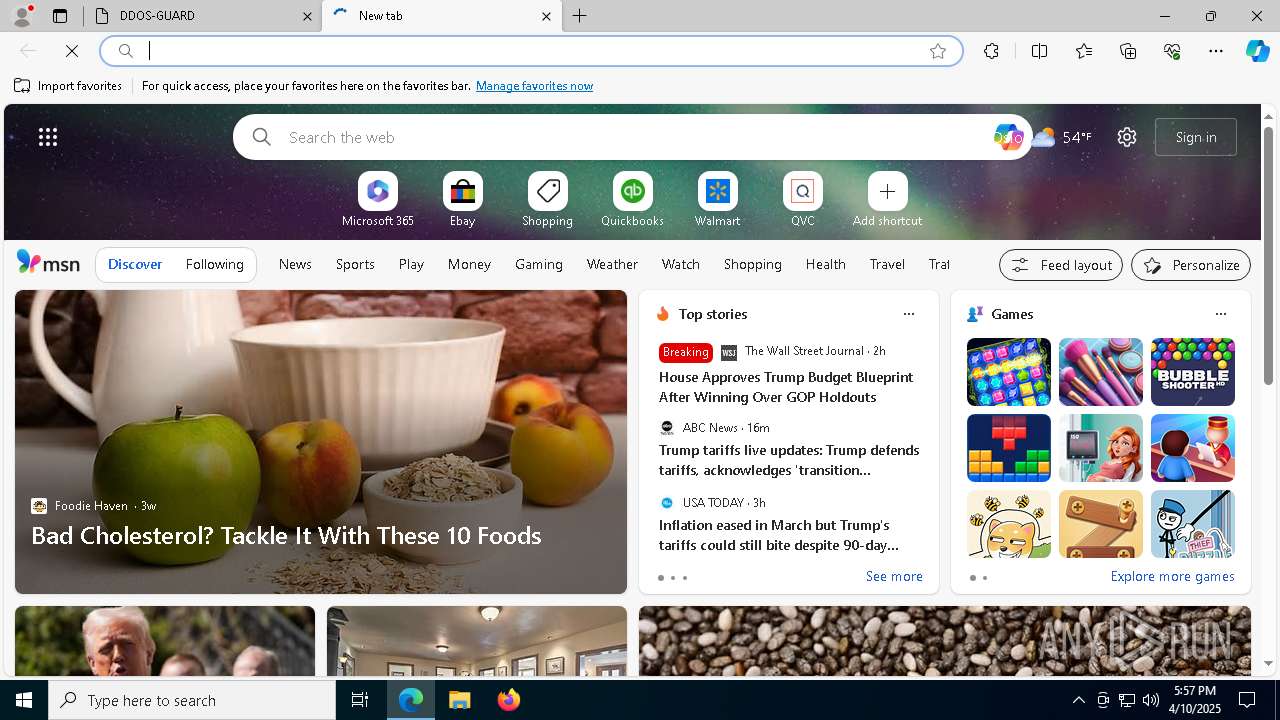The height and width of the screenshot is (720, 1280).
Task: Open the Quickbooks shortcut
Action: [632, 200]
